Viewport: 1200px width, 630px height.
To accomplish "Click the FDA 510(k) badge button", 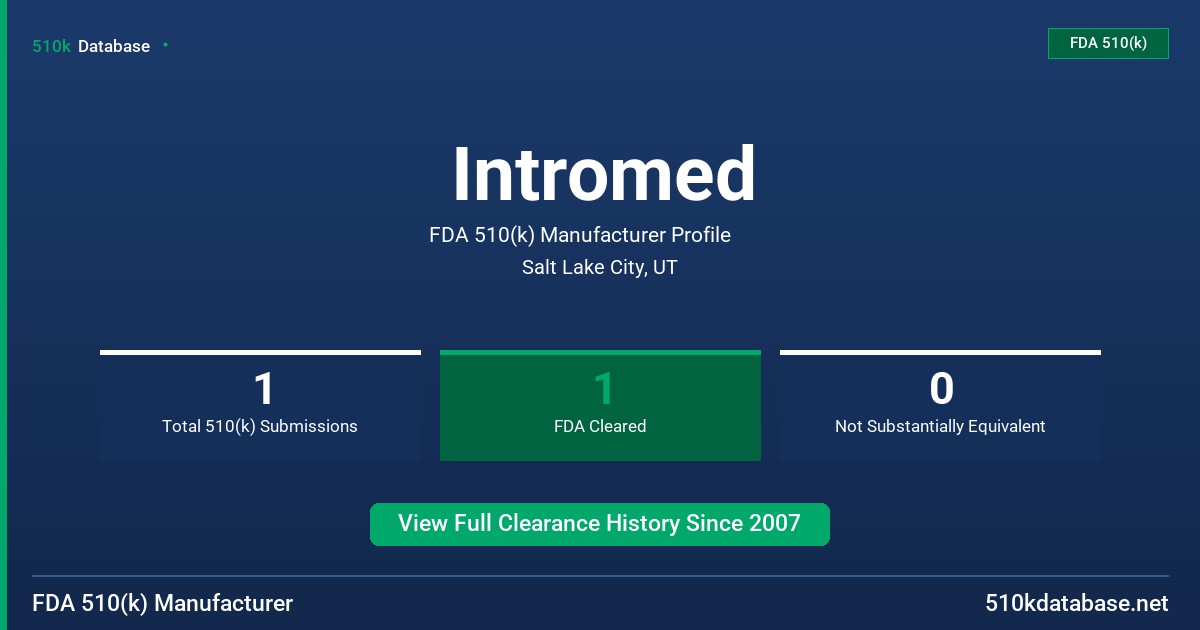I will tap(1108, 43).
